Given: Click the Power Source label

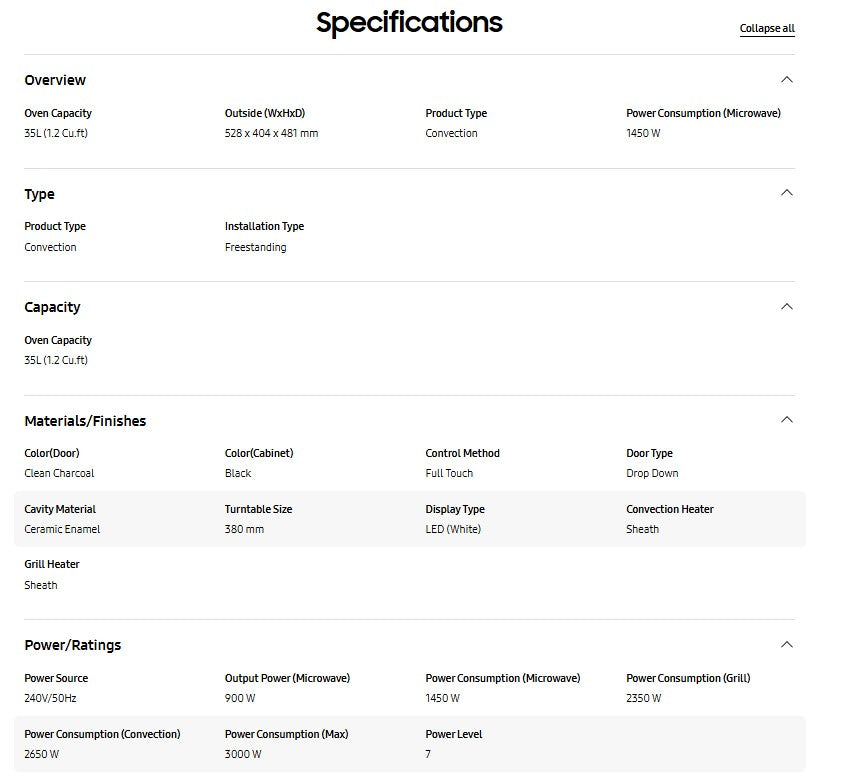Looking at the screenshot, I should click(x=56, y=678).
